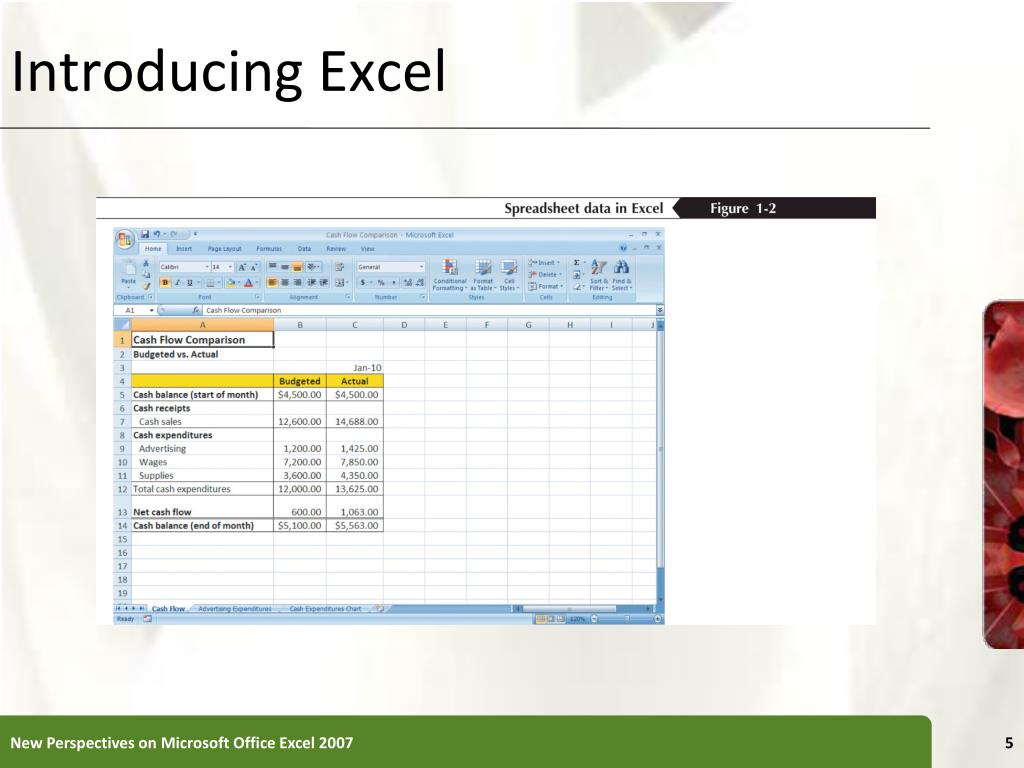
Task: Click the Paste clipboard icon
Action: click(129, 268)
